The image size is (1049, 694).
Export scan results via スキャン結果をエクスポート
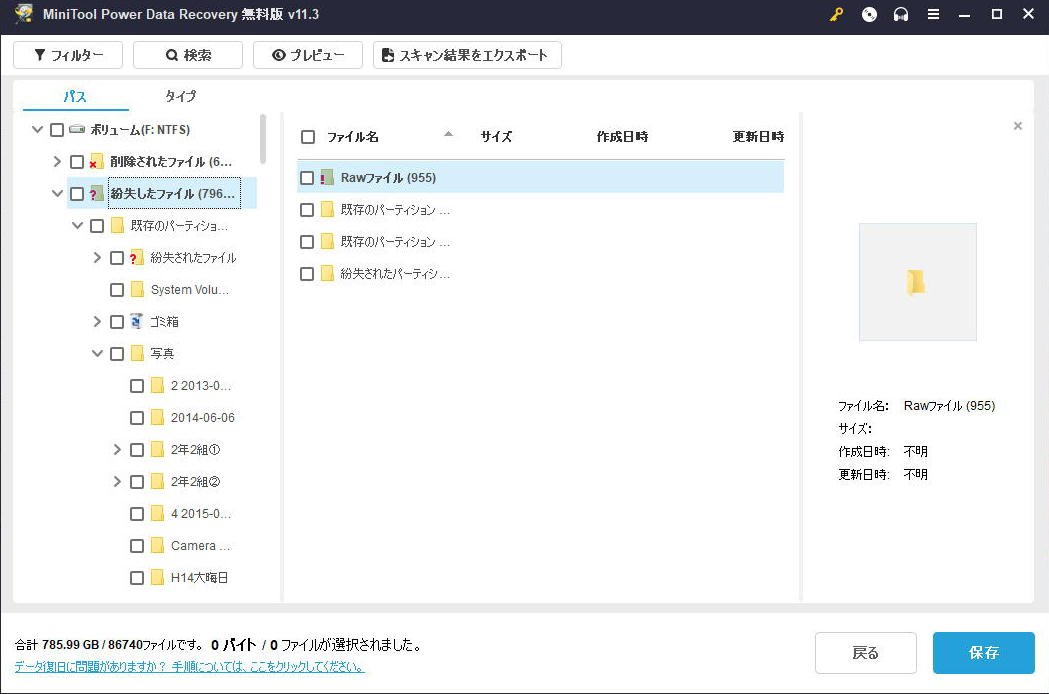[x=467, y=55]
